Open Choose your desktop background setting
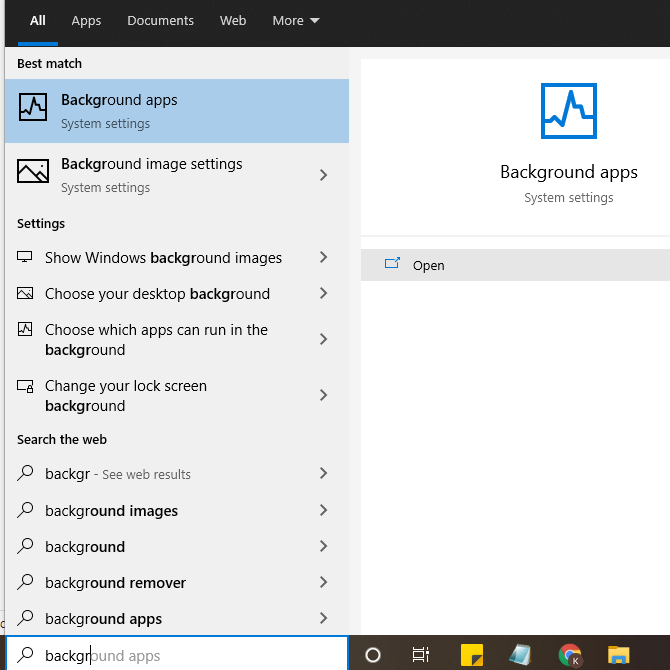This screenshot has width=670, height=670. coord(157,294)
